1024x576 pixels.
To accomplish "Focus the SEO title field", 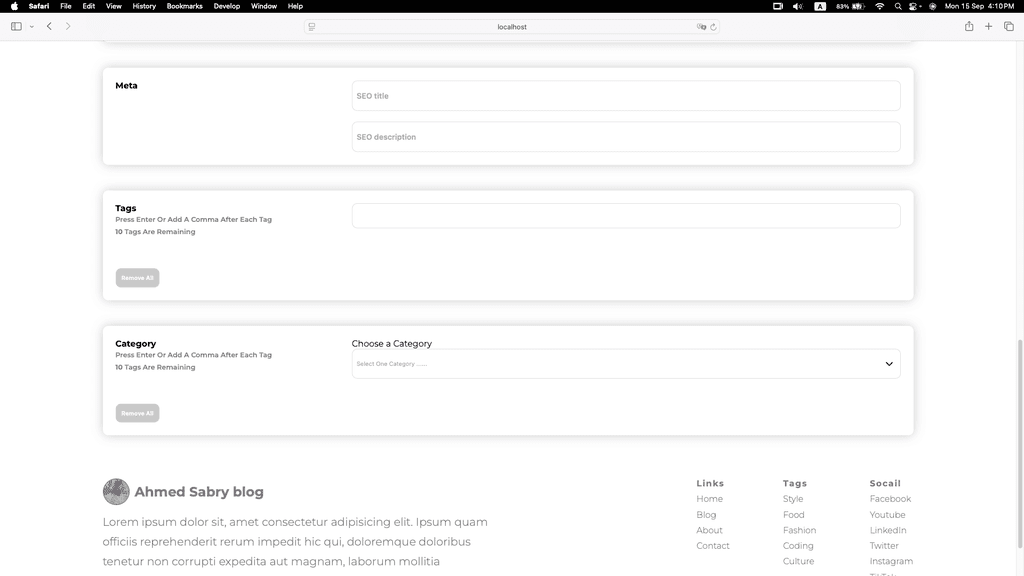I will [626, 96].
